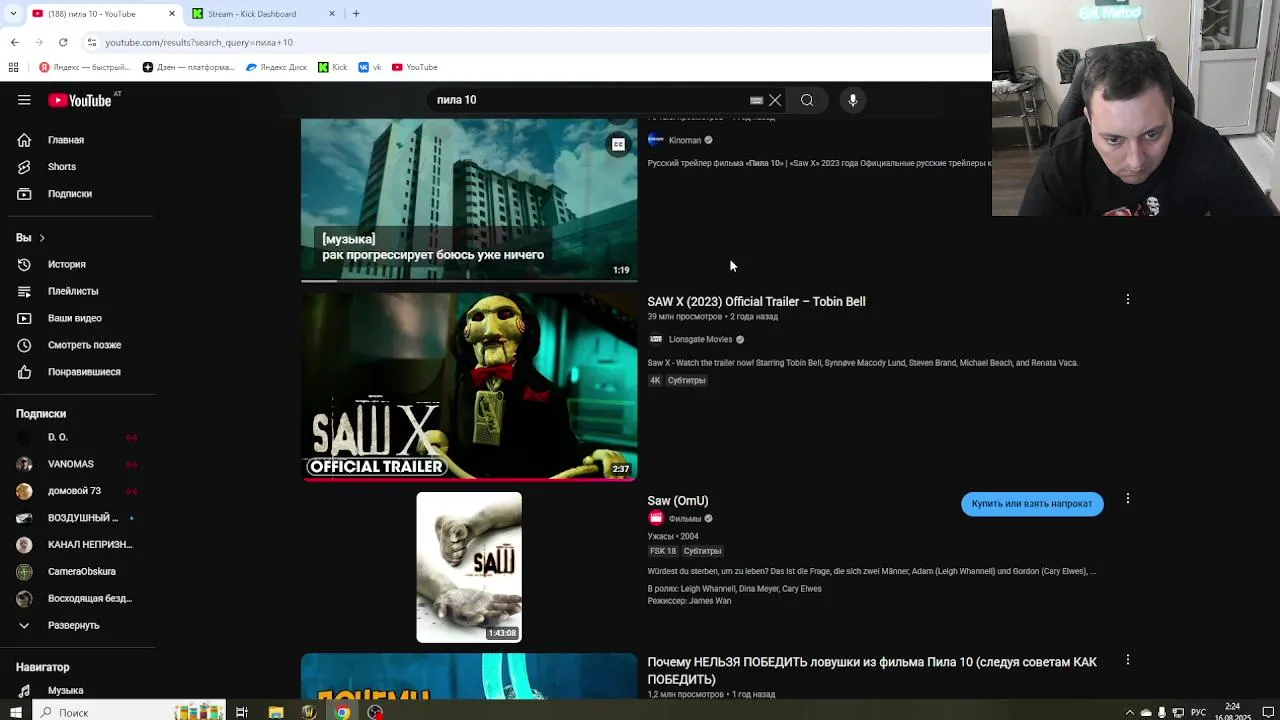Viewport: 1280px width, 720px height.
Task: Click the Chrome icon on the taskbar
Action: pyautogui.click(x=342, y=712)
